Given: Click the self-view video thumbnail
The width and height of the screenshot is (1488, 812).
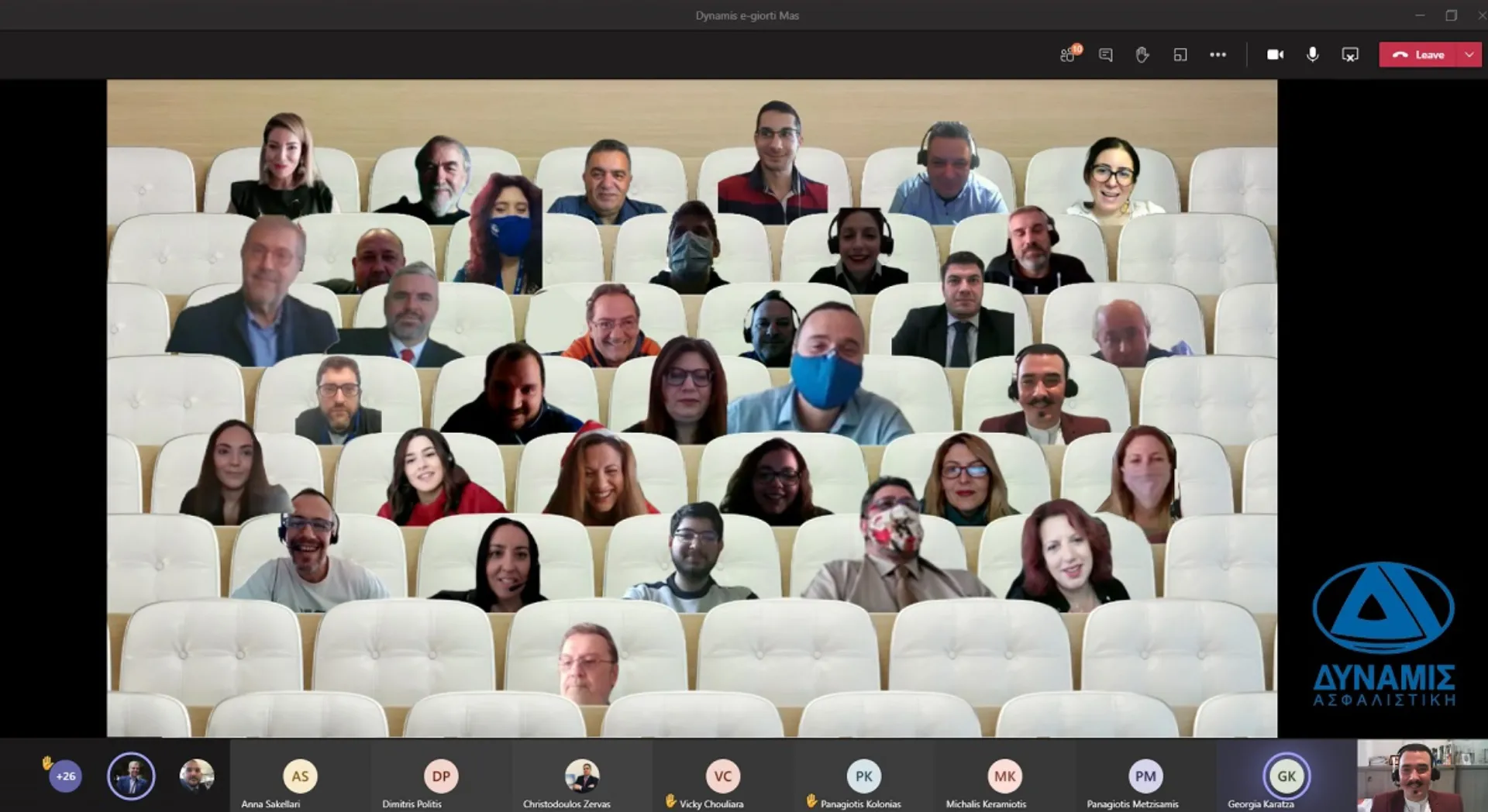Looking at the screenshot, I should 1421,776.
